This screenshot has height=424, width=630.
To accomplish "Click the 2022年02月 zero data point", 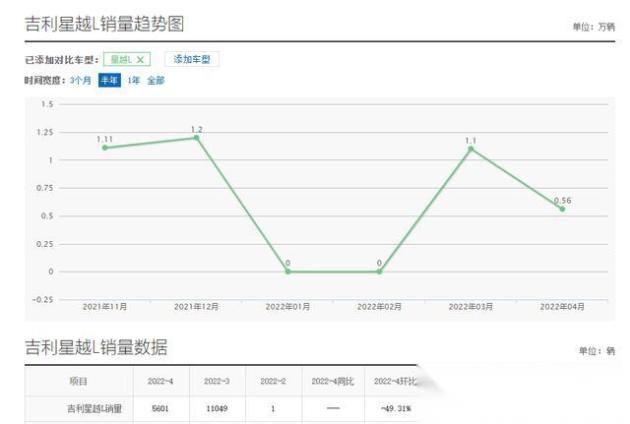I will pyautogui.click(x=379, y=272).
